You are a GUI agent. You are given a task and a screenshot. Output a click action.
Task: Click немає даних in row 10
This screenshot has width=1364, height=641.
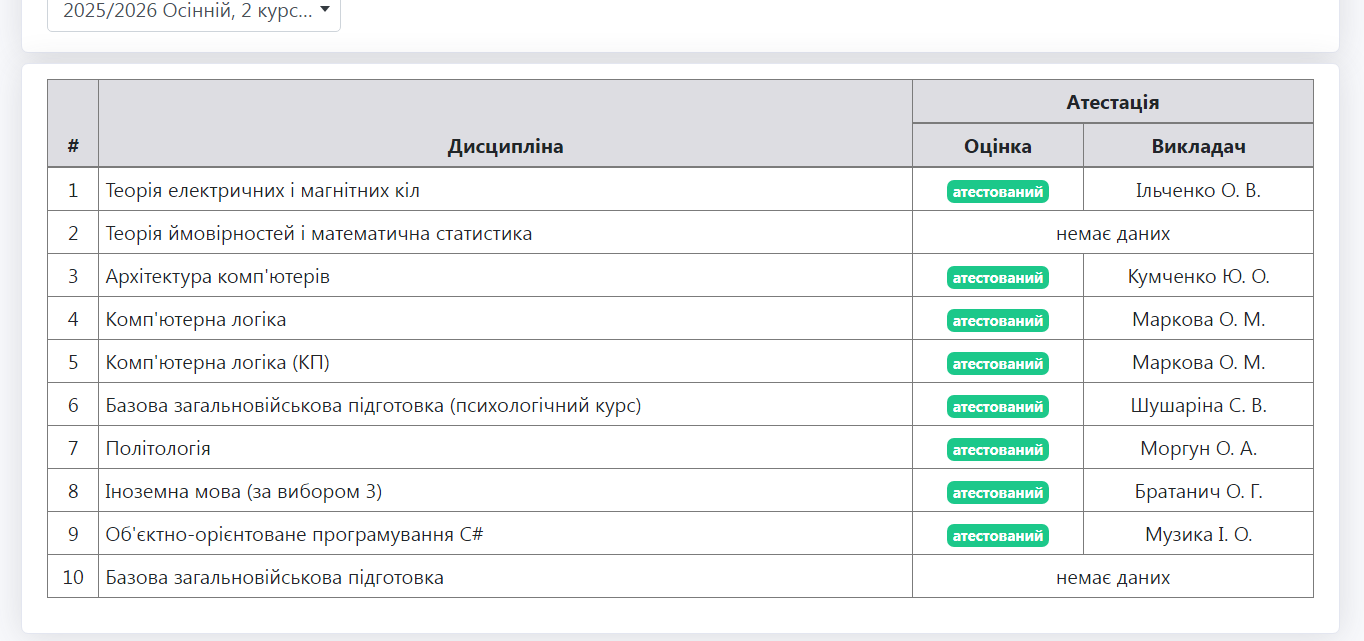(x=1112, y=578)
